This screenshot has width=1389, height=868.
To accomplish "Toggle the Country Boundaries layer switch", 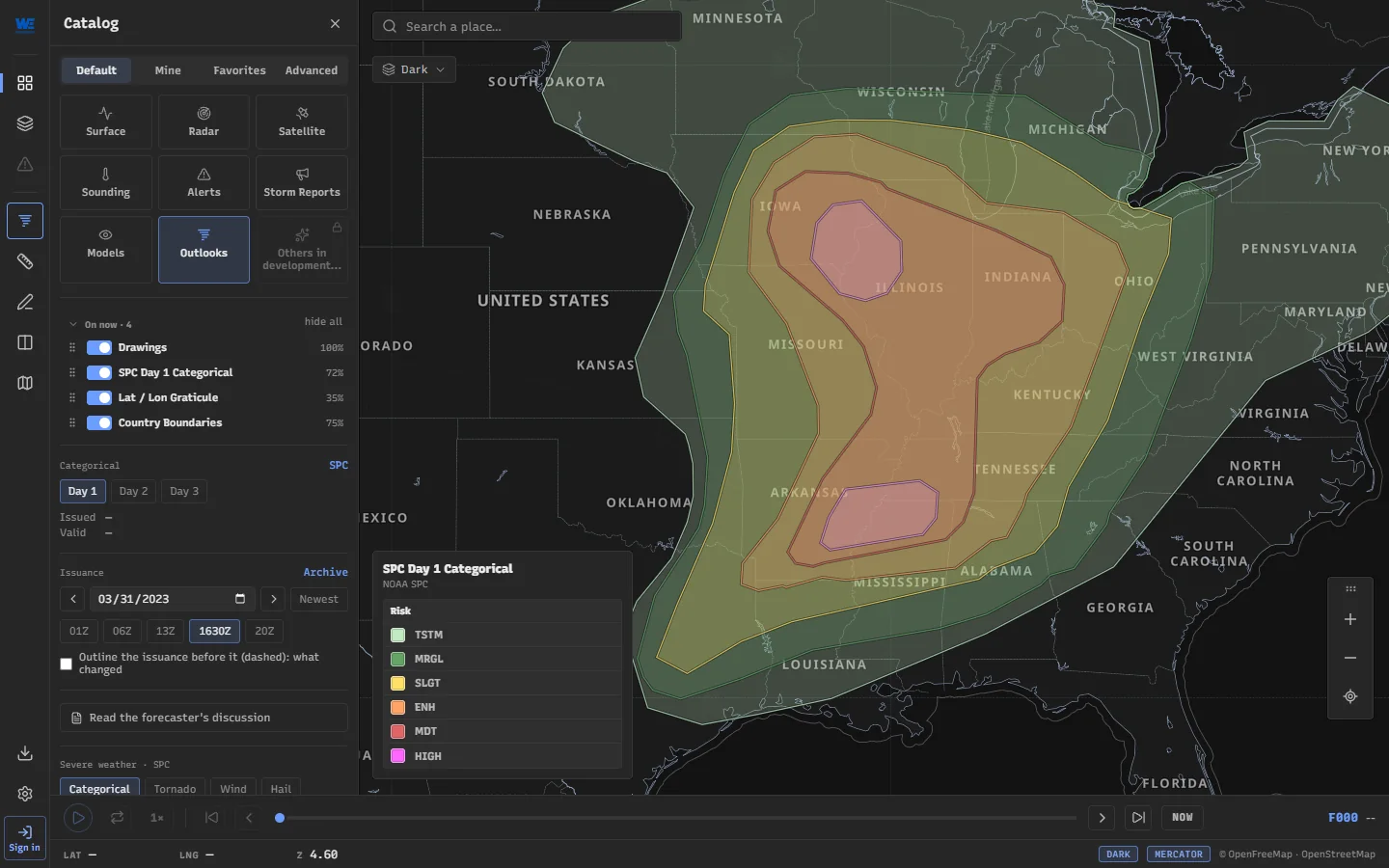I will pyautogui.click(x=99, y=422).
